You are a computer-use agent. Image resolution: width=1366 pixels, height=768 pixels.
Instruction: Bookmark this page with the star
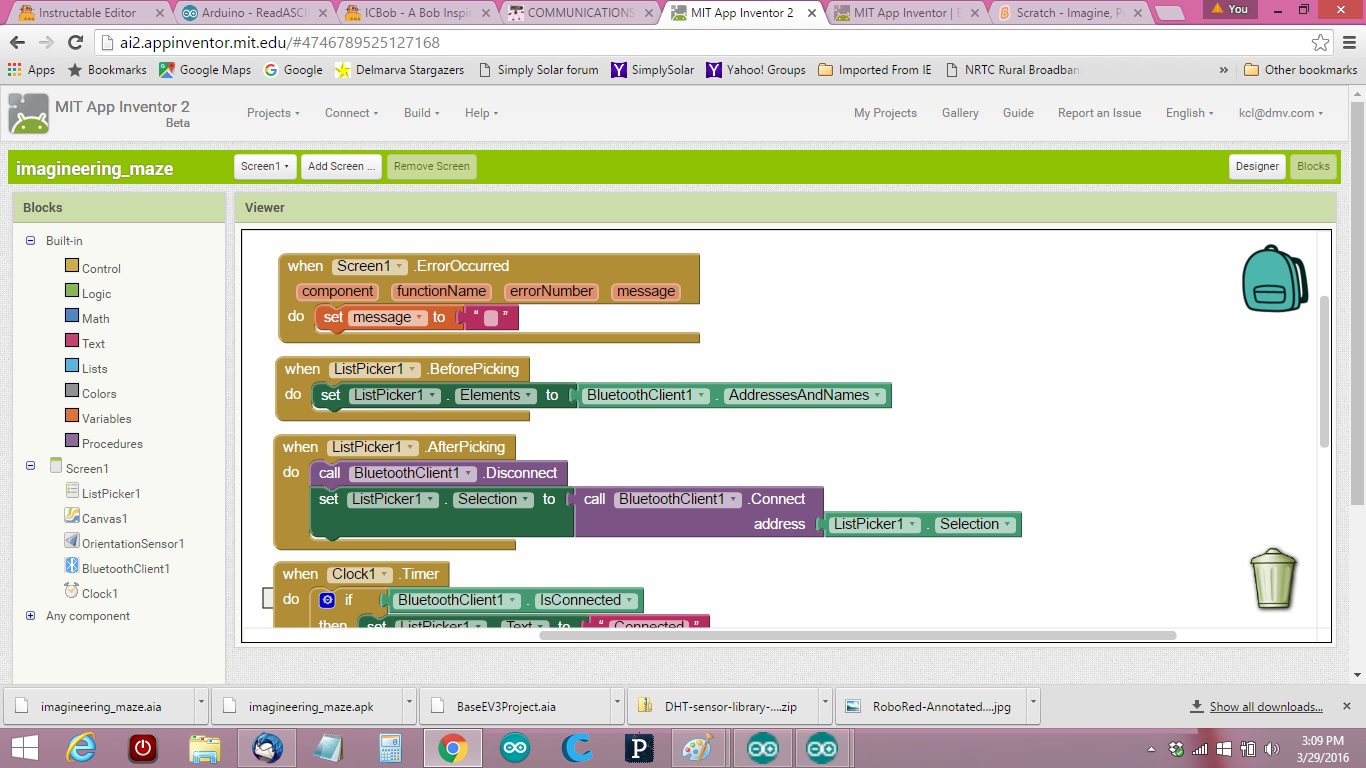[x=1321, y=43]
